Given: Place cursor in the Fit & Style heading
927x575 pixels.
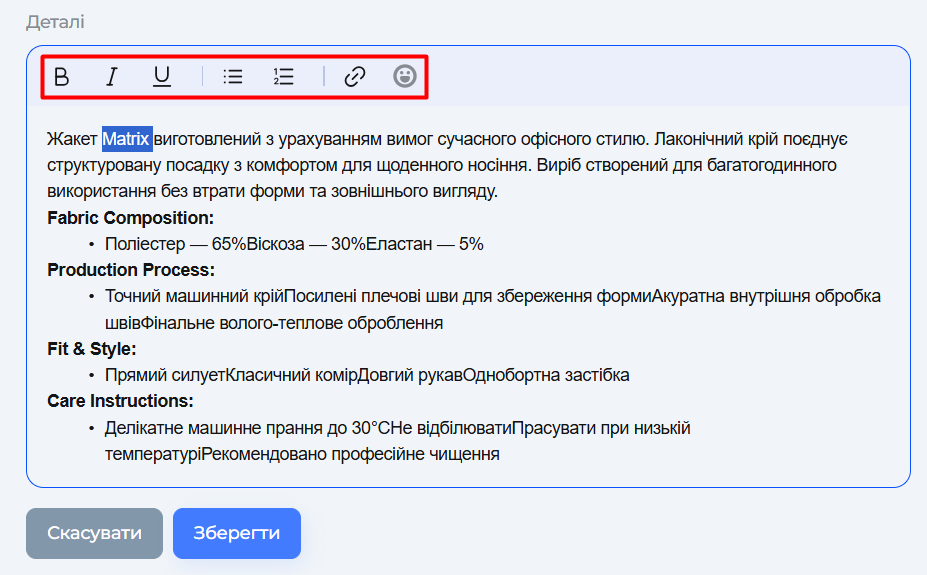Looking at the screenshot, I should pyautogui.click(x=92, y=349).
